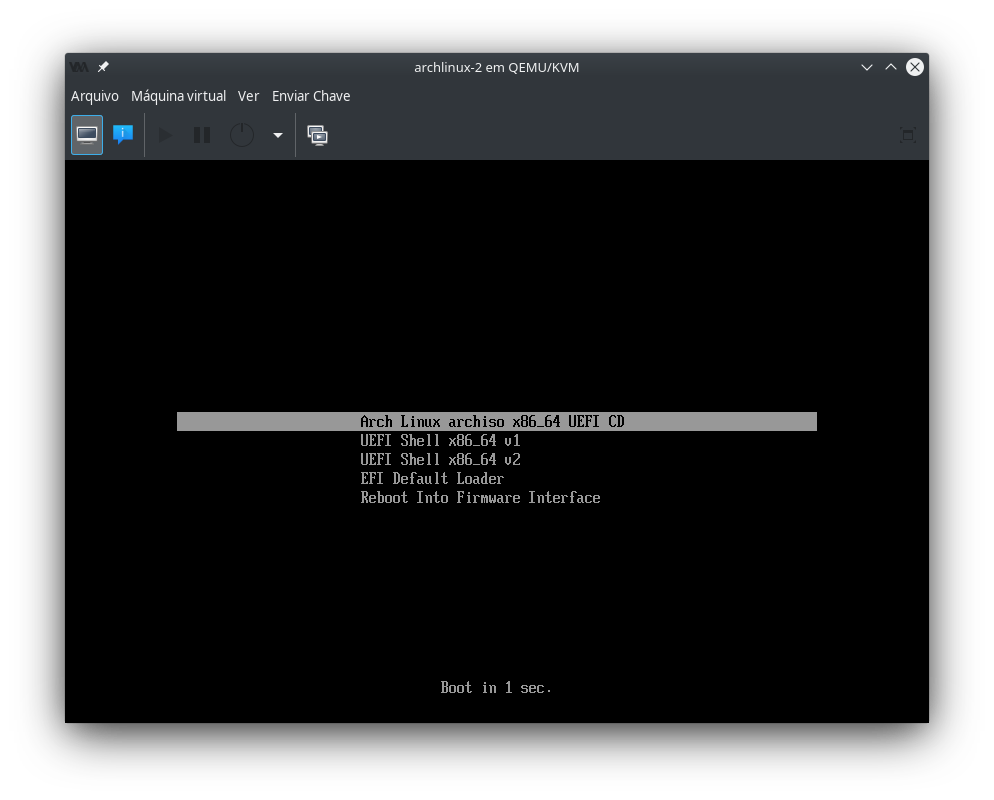994x800 pixels.
Task: Select UEFI Shell x86_64 v2 entry
Action: click(440, 460)
